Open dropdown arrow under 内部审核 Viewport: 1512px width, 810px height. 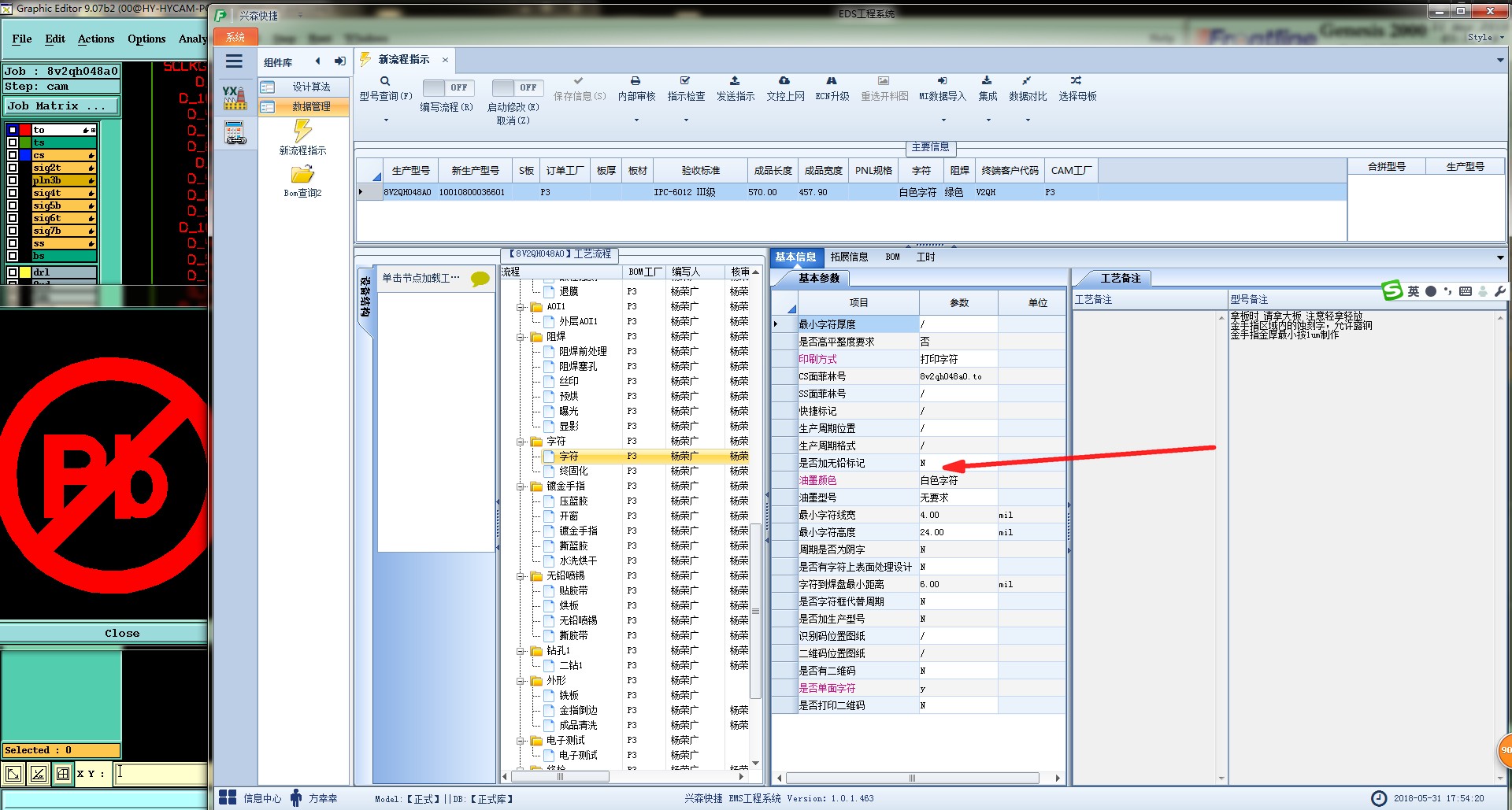tap(636, 120)
